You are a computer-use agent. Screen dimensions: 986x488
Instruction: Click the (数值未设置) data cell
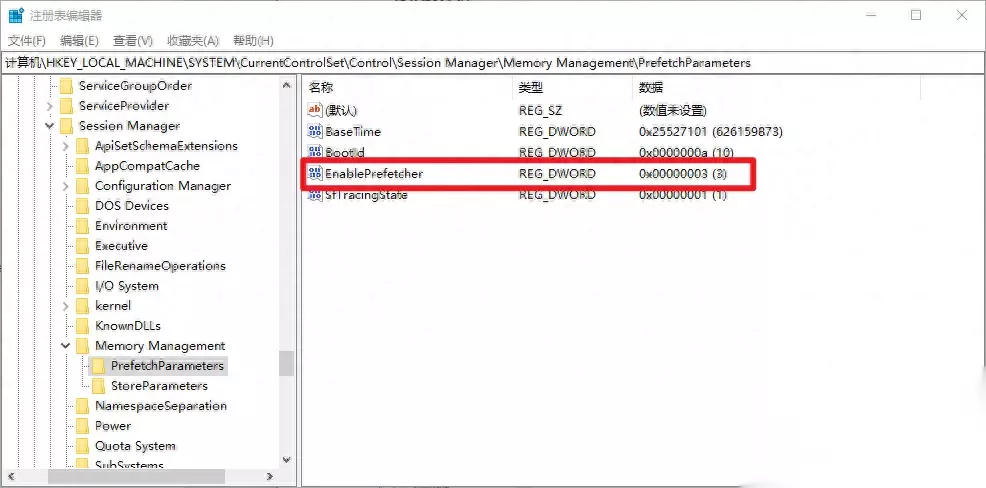(x=672, y=111)
